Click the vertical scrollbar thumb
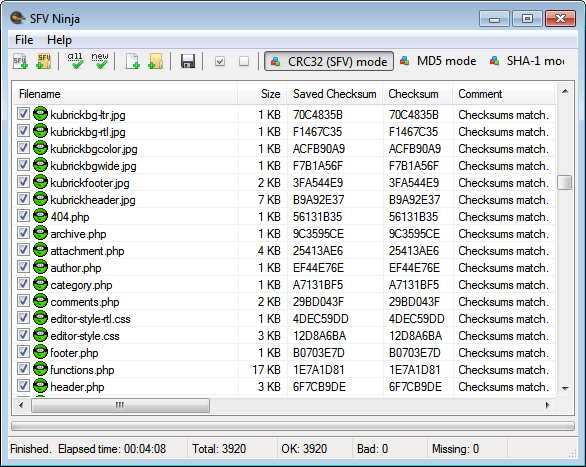Screen dimensions: 586x467 [x=565, y=183]
